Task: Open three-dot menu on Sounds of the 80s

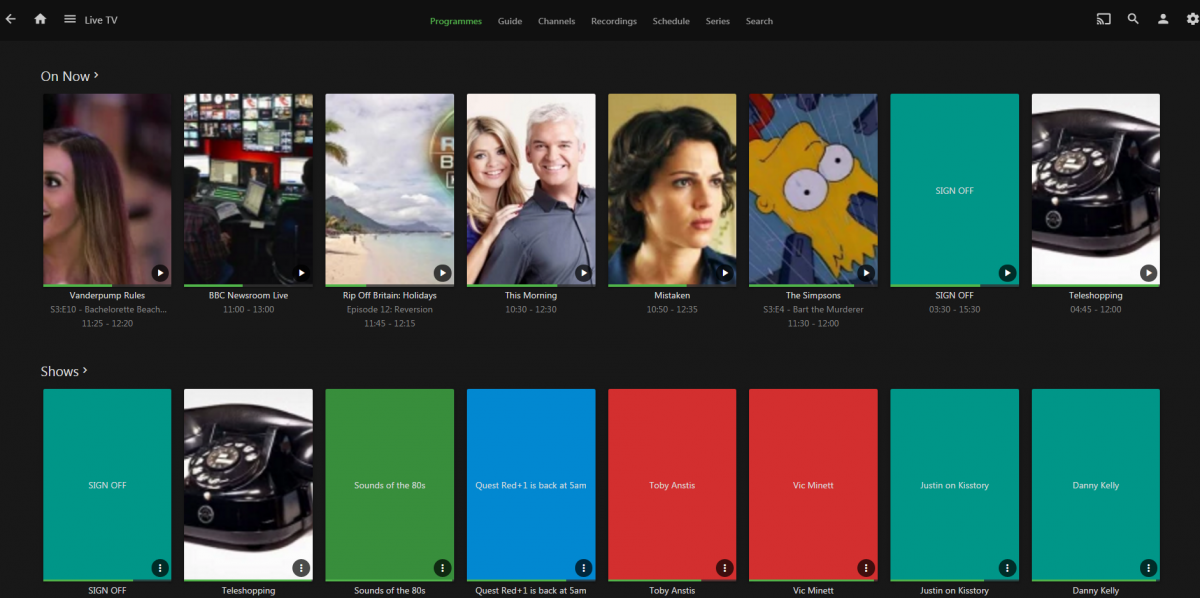Action: point(443,568)
